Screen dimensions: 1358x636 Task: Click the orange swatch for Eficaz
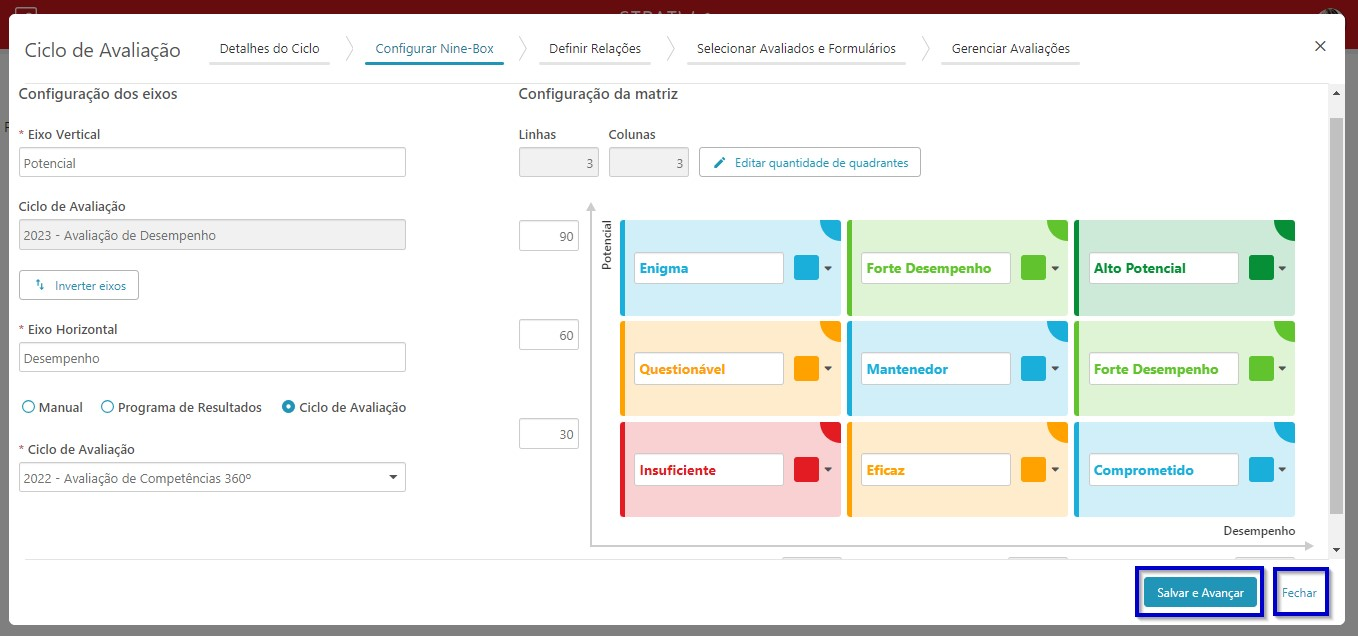[1033, 470]
